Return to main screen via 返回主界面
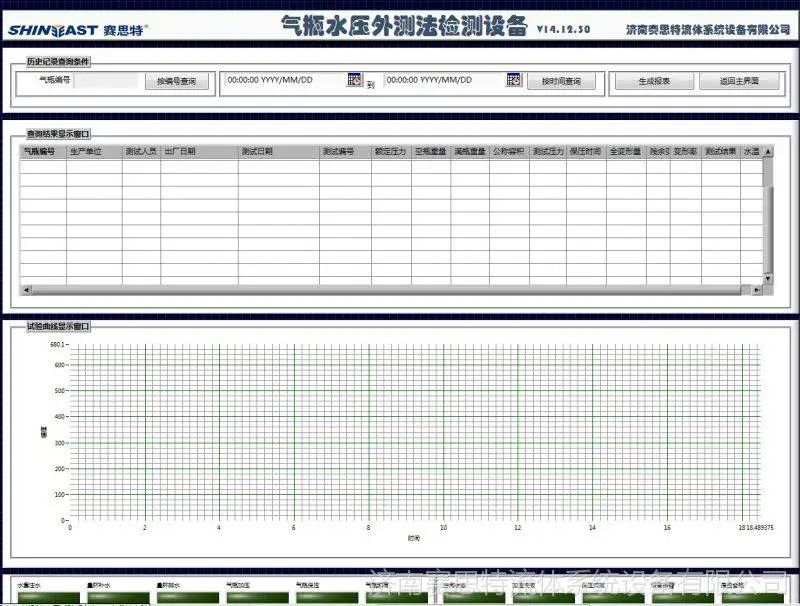Viewport: 800px width, 606px height. pos(739,81)
